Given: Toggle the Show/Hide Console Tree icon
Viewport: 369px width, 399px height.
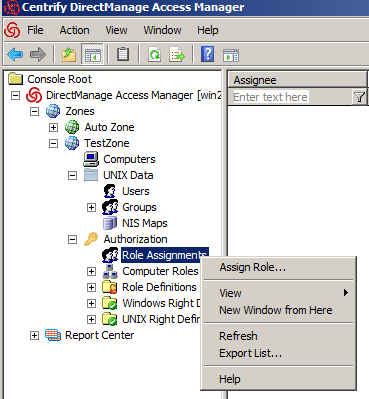Looking at the screenshot, I should (x=92, y=54).
